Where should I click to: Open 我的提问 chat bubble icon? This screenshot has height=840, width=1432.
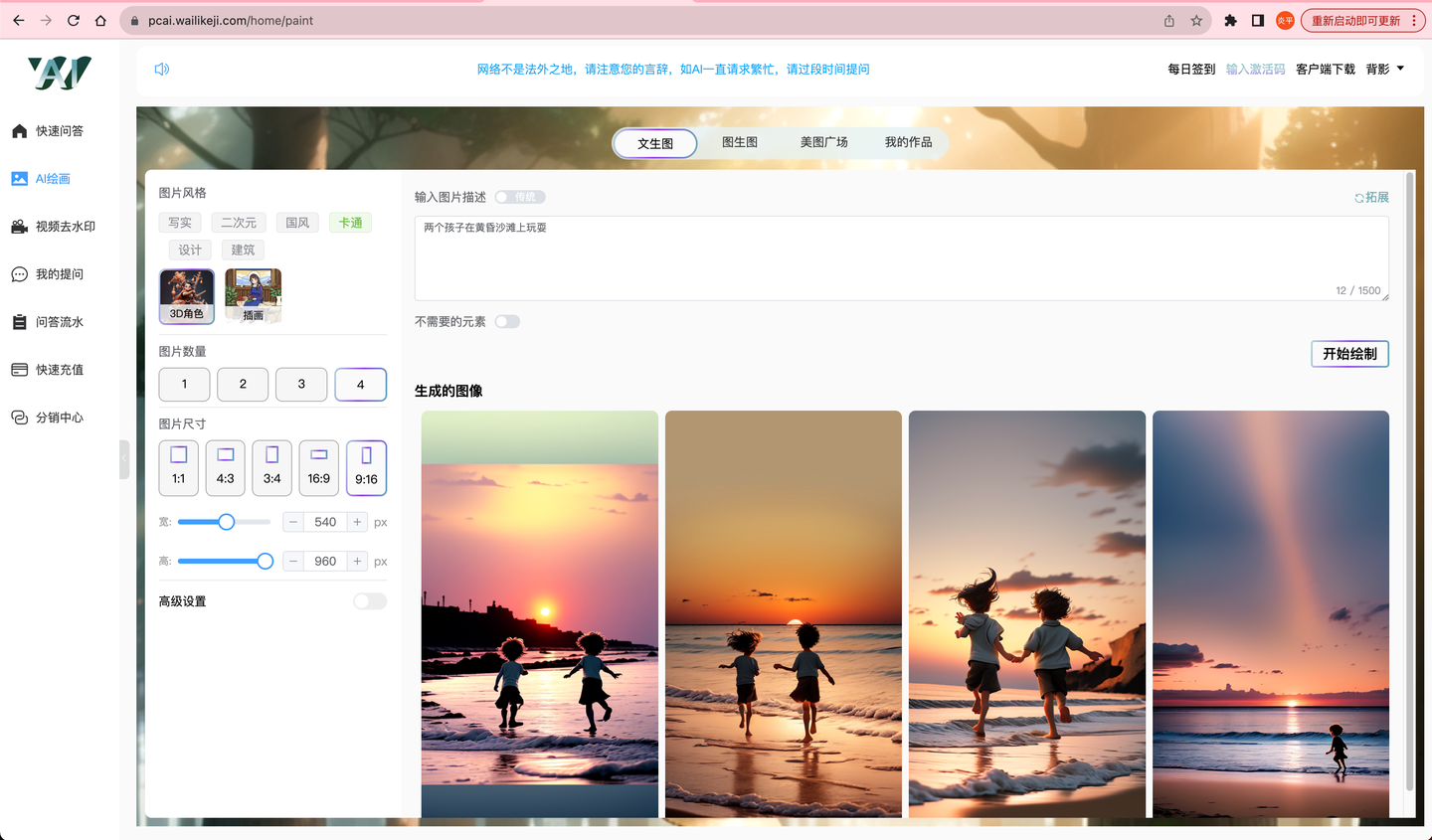(x=20, y=274)
